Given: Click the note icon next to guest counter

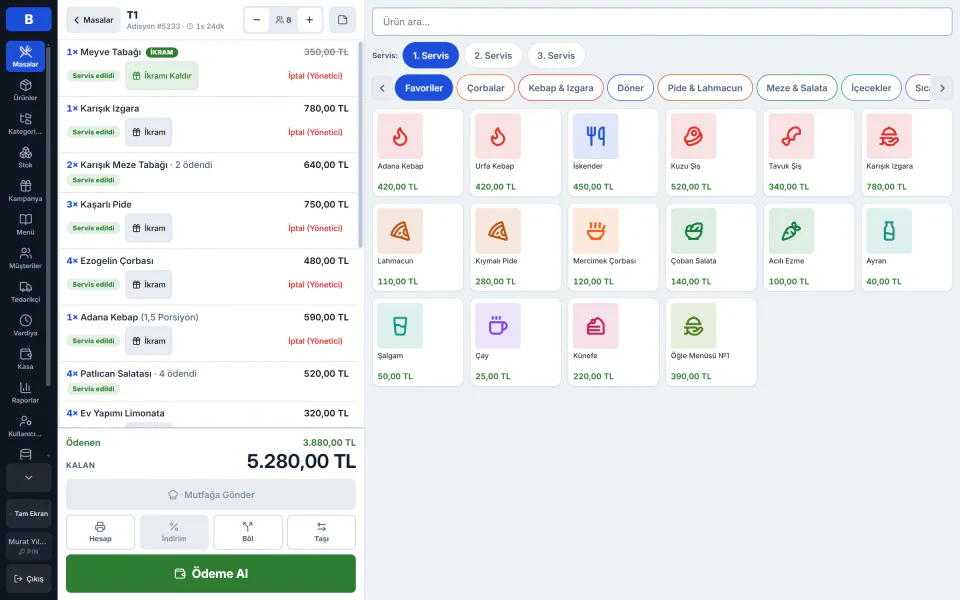Looking at the screenshot, I should pyautogui.click(x=342, y=20).
